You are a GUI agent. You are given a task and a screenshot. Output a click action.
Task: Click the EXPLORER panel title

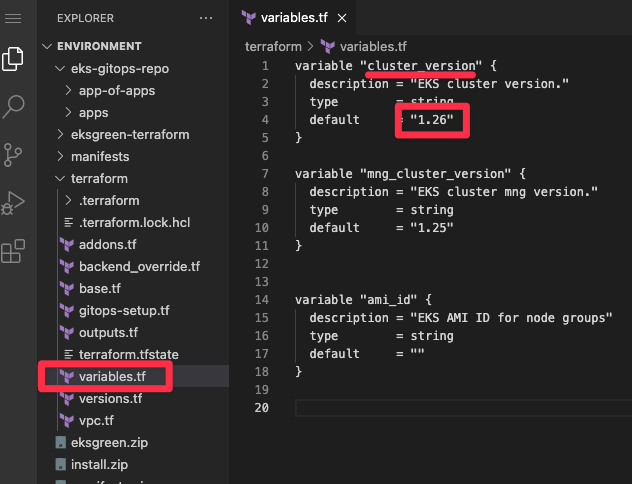pos(85,18)
